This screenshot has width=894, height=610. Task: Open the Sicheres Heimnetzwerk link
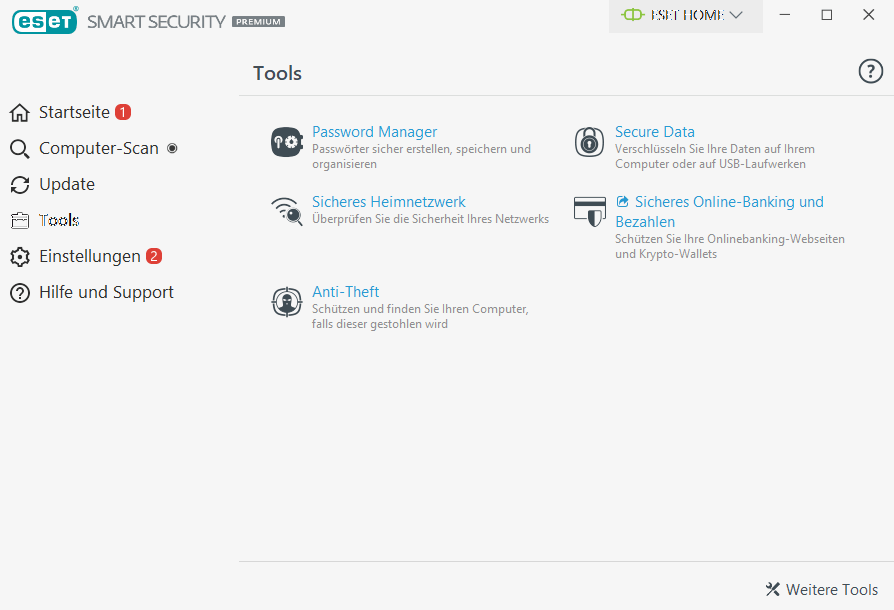(x=388, y=202)
